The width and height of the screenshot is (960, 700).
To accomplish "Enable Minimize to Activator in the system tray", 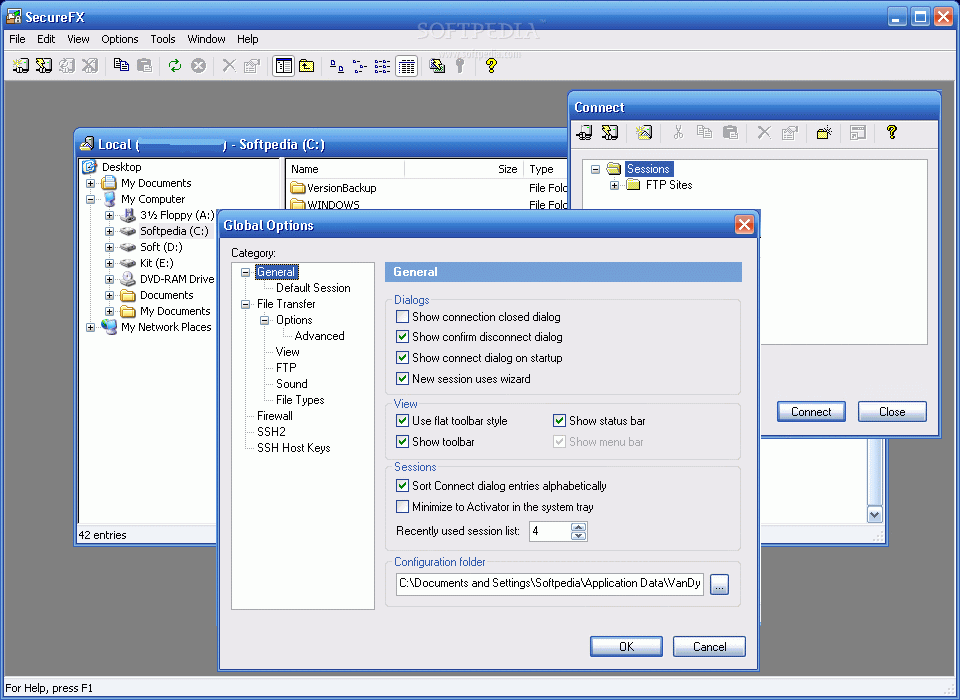I will coord(402,507).
